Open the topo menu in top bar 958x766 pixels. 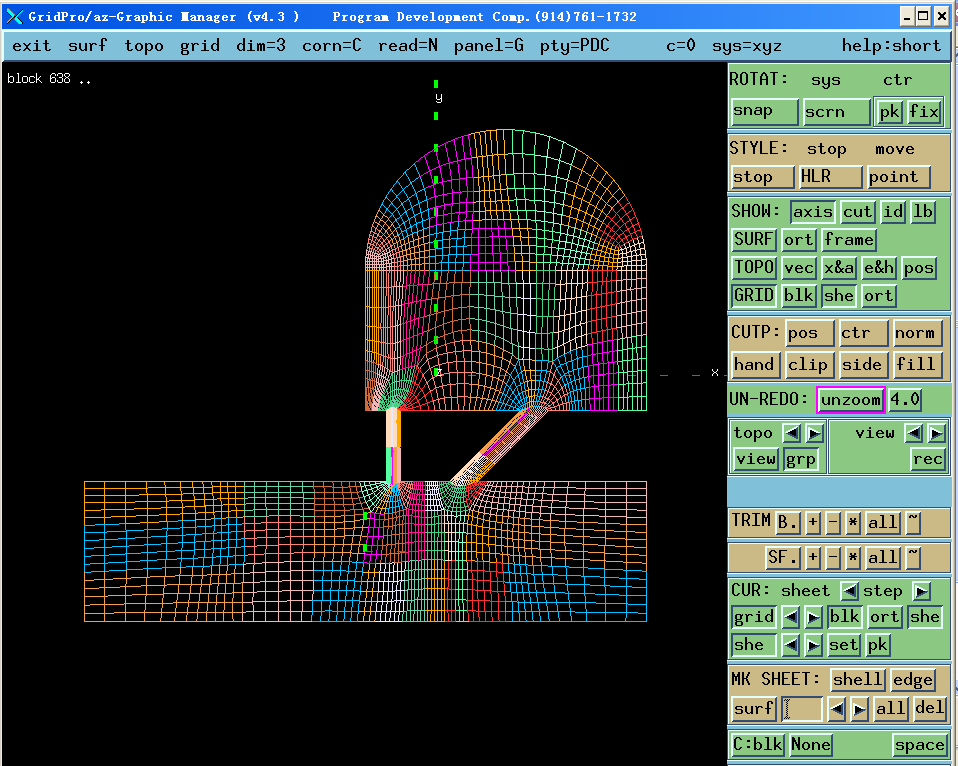[x=144, y=46]
